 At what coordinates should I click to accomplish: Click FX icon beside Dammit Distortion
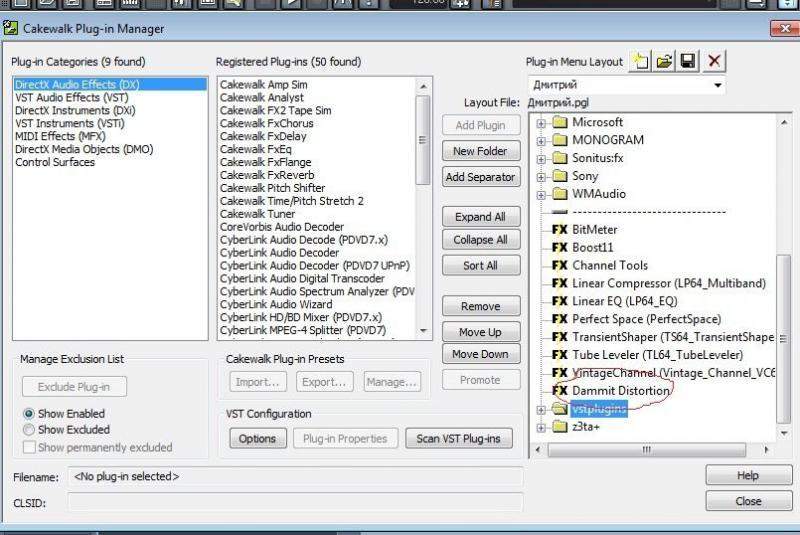pyautogui.click(x=560, y=391)
